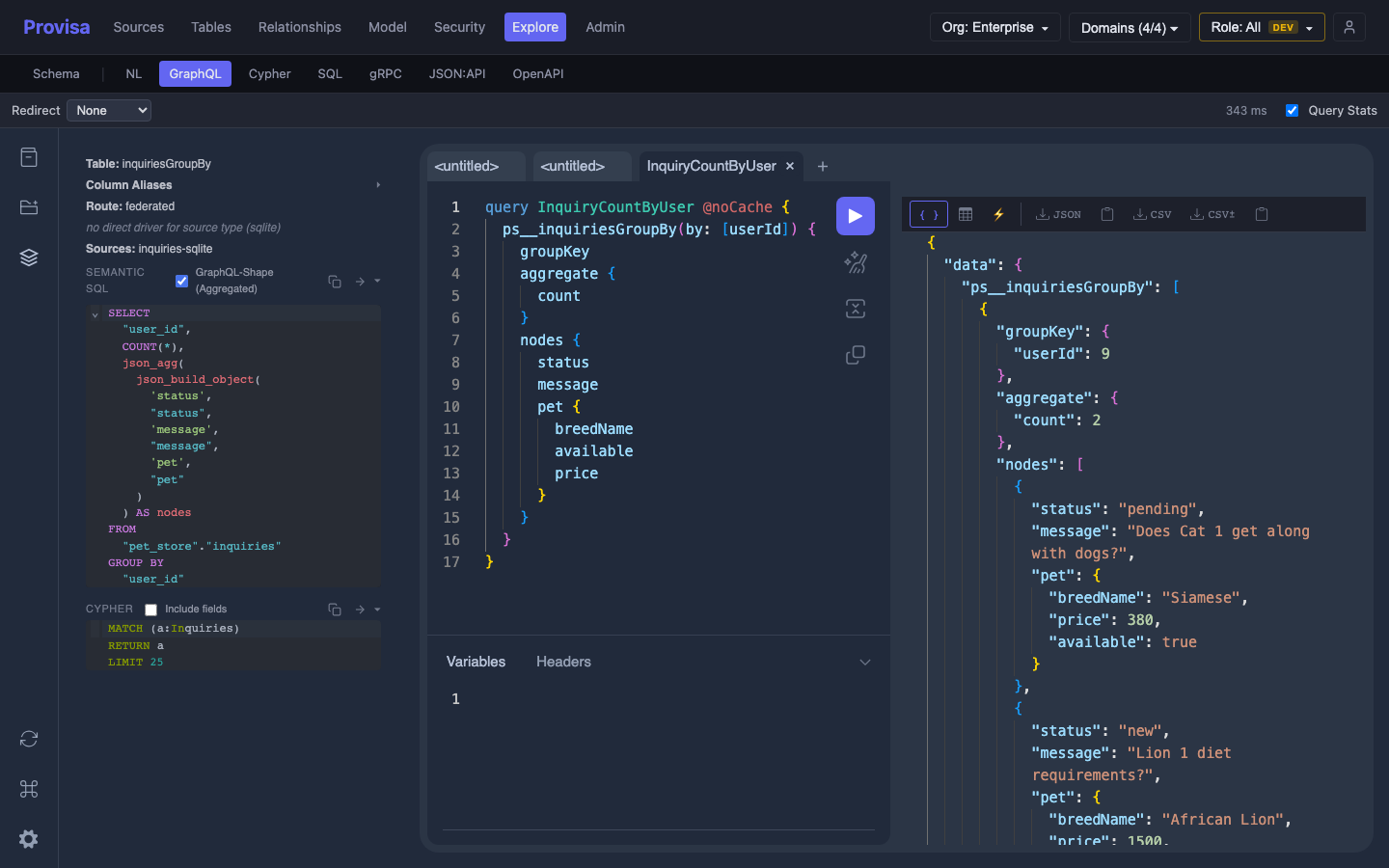Select the GraphQL tab
The height and width of the screenshot is (868, 1389).
(x=195, y=73)
